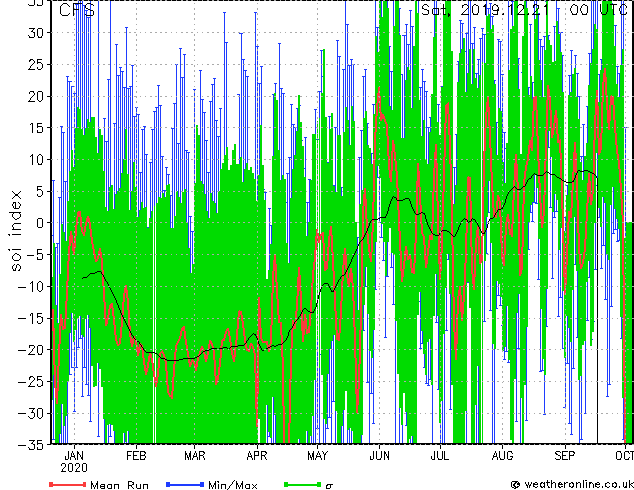Viewport: 634px width, 490px height.
Task: Click the y-axis value 15
Action: [36, 128]
